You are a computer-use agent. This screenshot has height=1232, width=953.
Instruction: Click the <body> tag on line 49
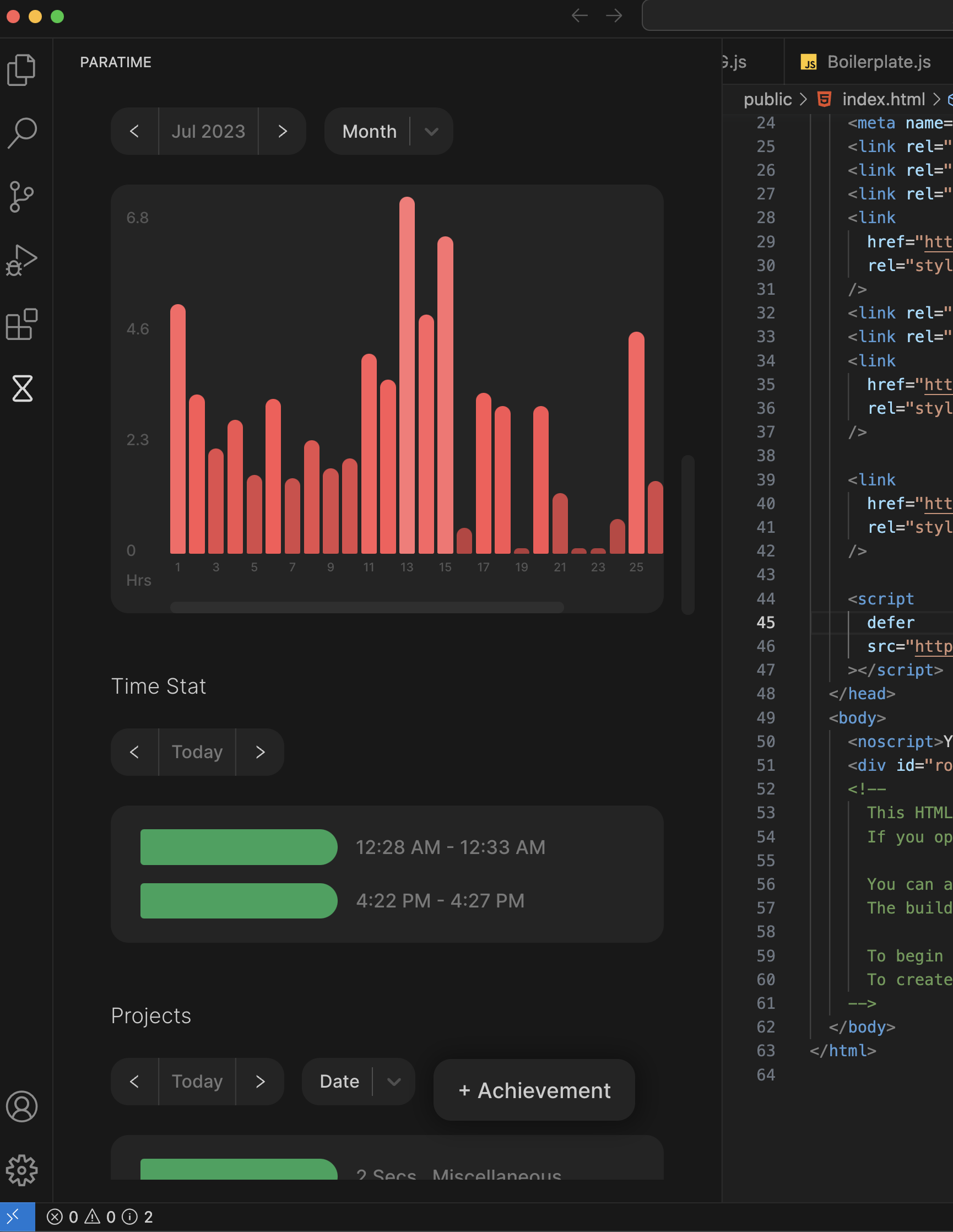coord(857,717)
